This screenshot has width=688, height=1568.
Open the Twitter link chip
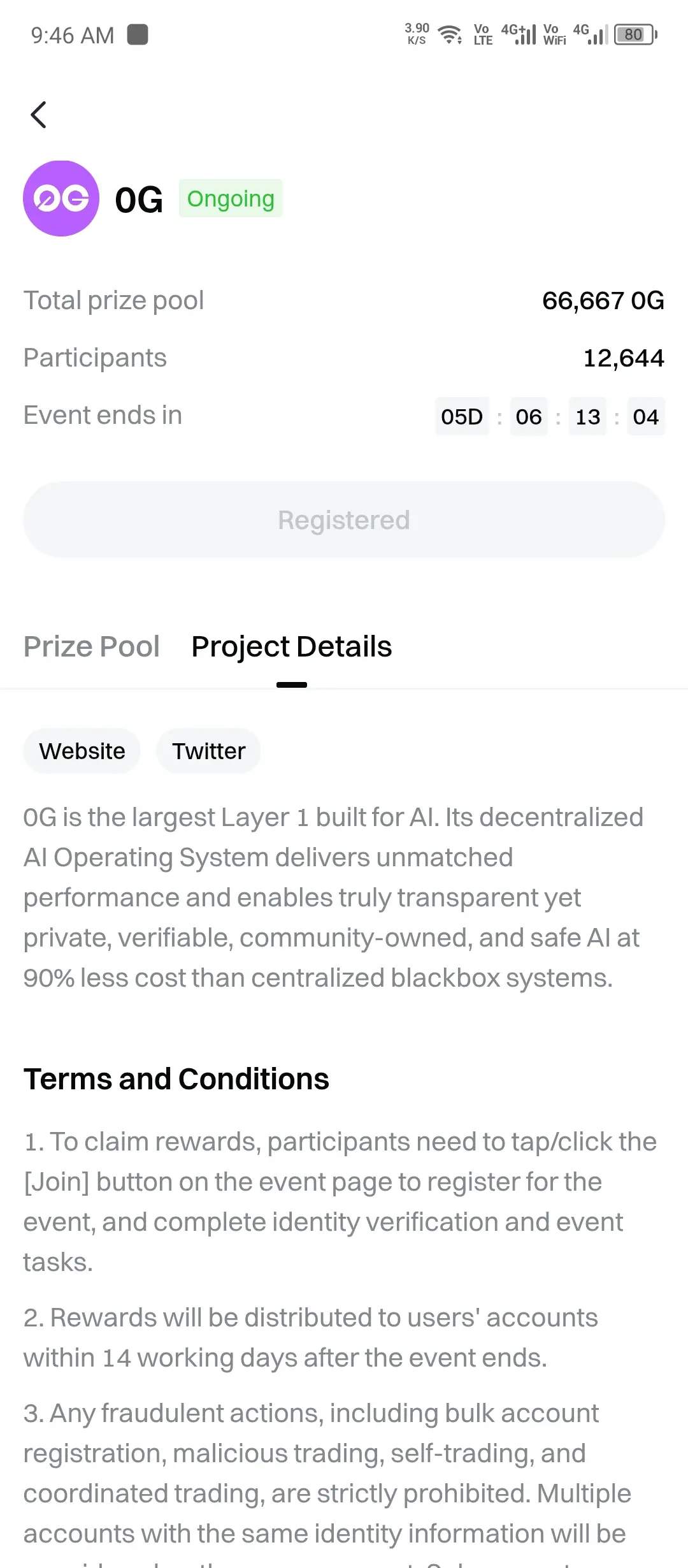(x=208, y=751)
